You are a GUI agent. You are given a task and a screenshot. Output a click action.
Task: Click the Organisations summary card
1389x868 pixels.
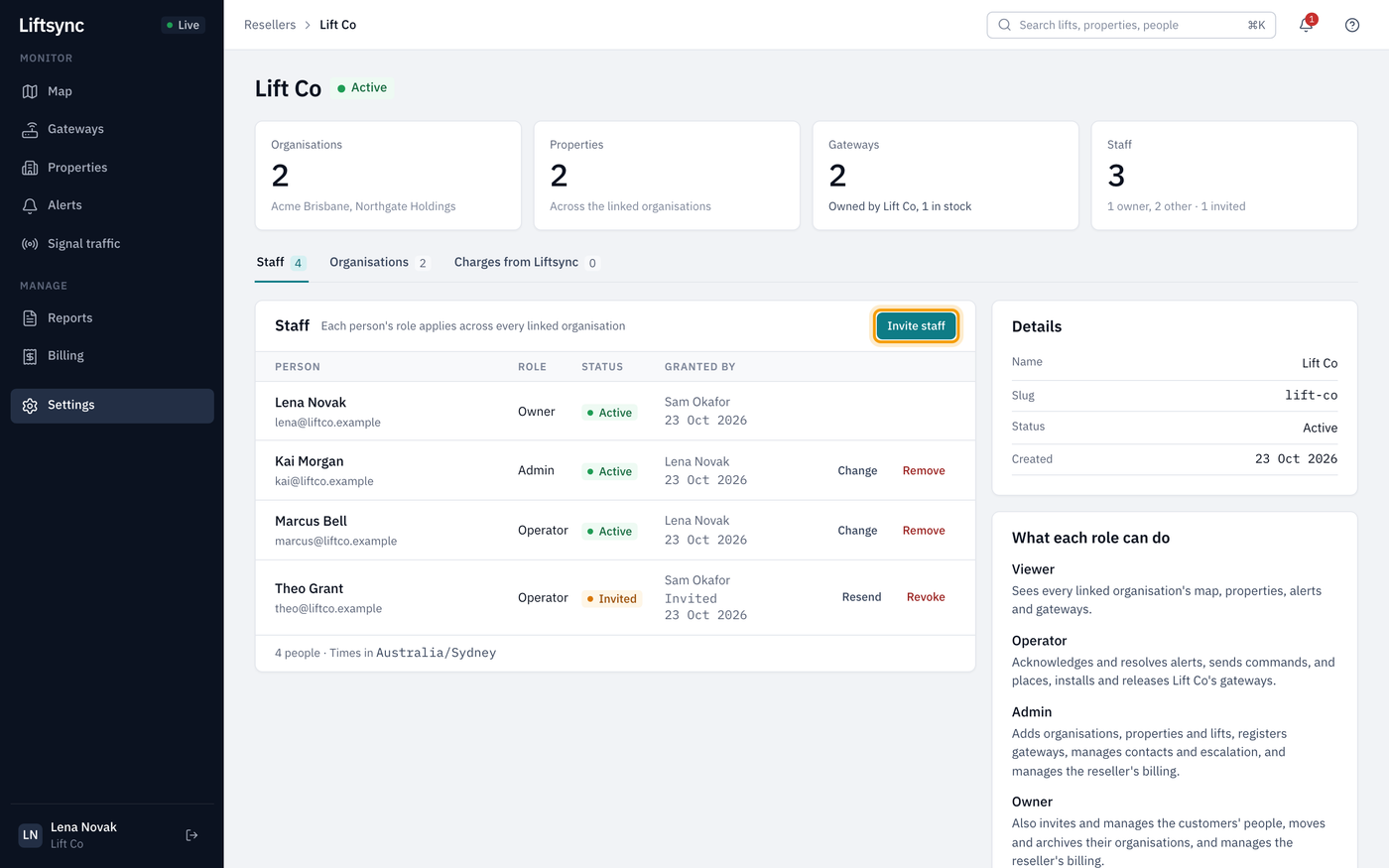[388, 176]
